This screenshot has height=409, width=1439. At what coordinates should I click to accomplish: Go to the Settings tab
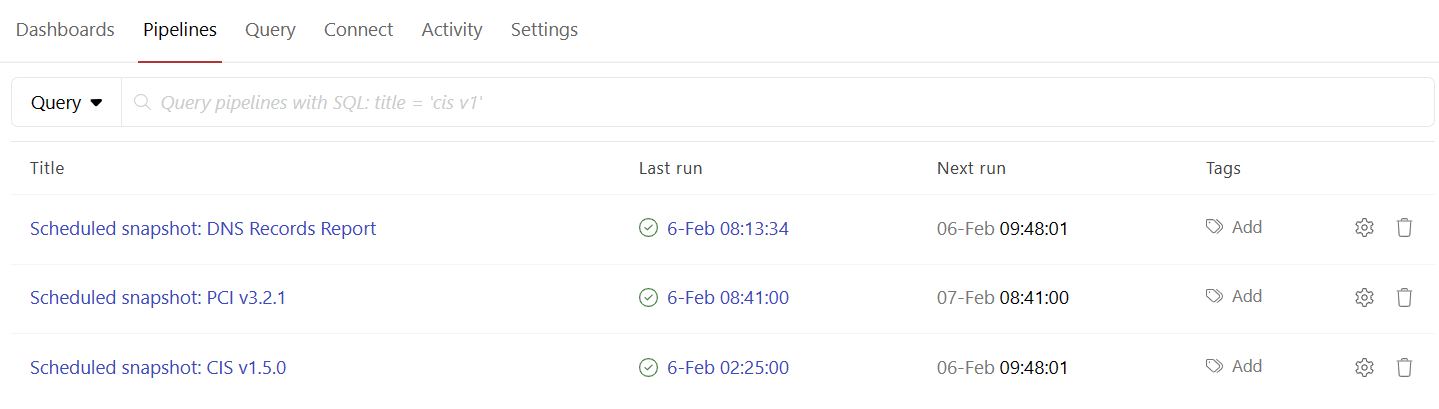click(544, 30)
